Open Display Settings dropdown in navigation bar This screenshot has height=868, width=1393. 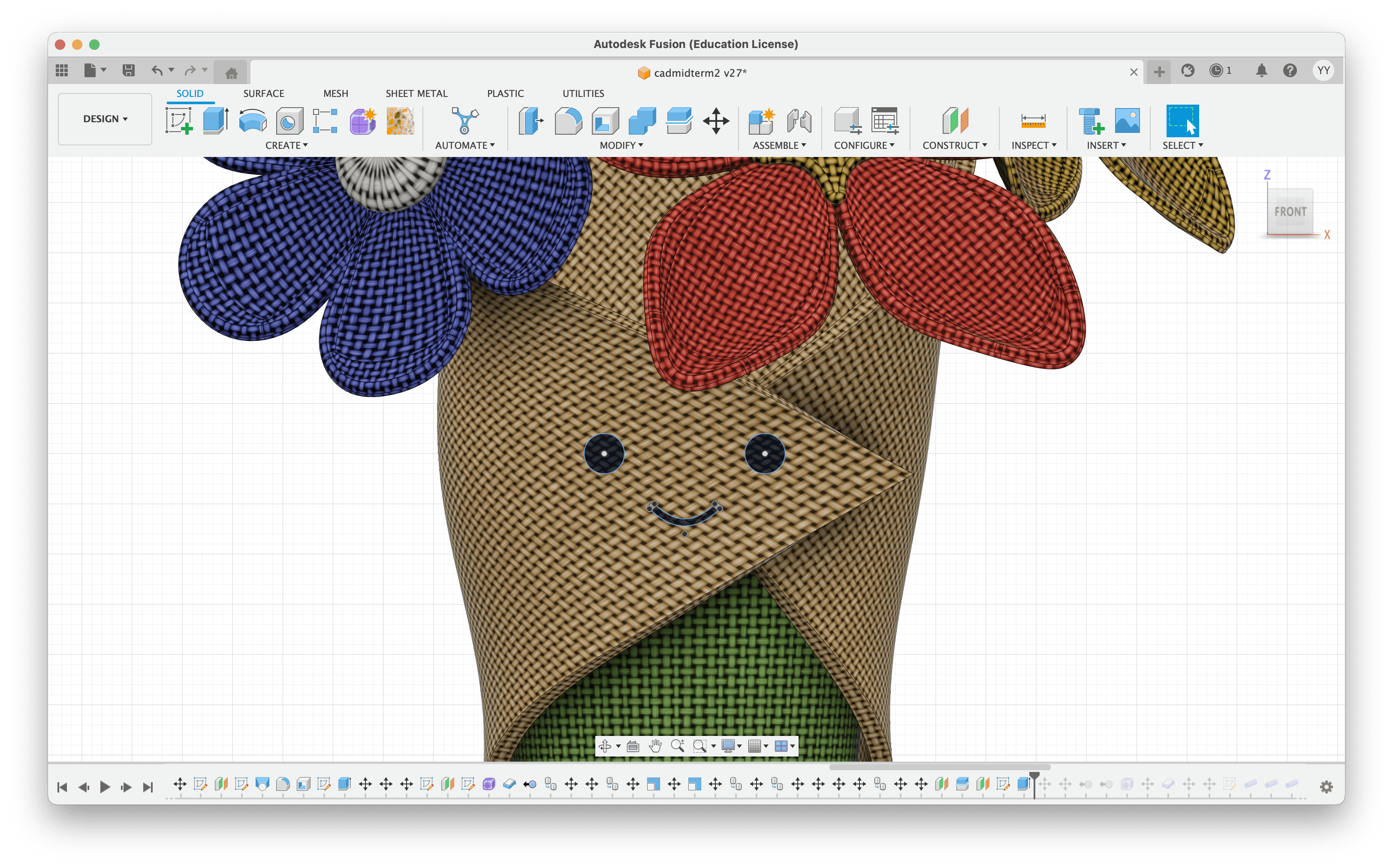click(x=731, y=746)
